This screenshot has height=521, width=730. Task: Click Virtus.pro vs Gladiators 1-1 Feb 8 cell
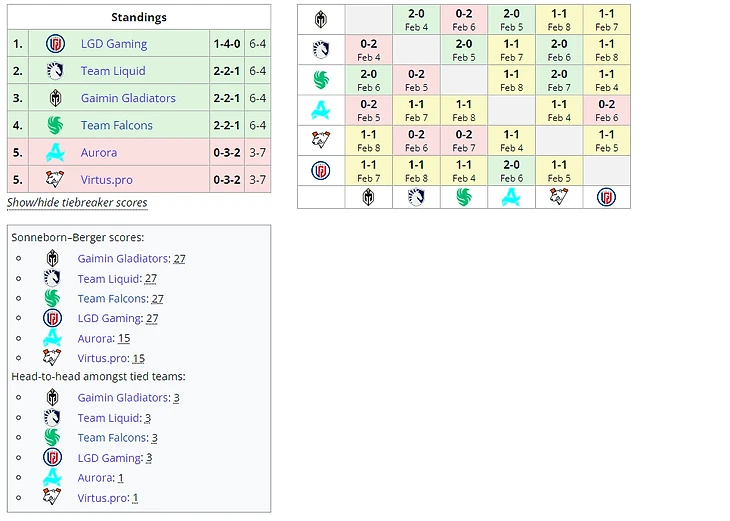point(368,141)
